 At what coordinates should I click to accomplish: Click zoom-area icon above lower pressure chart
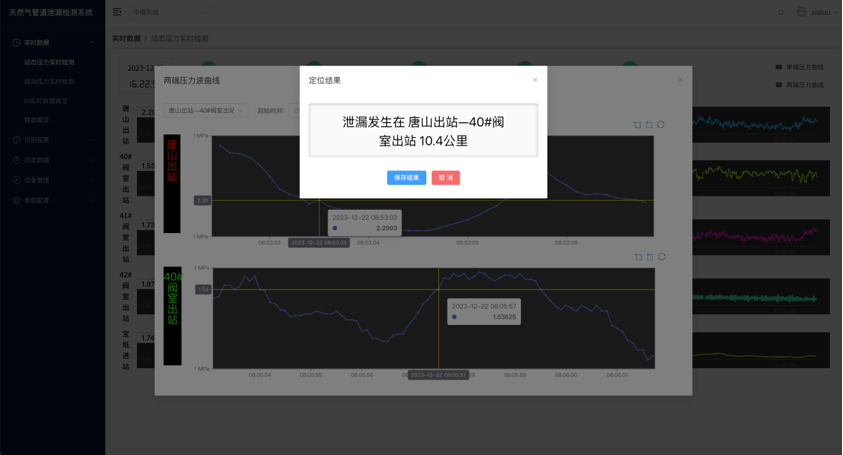coord(637,257)
